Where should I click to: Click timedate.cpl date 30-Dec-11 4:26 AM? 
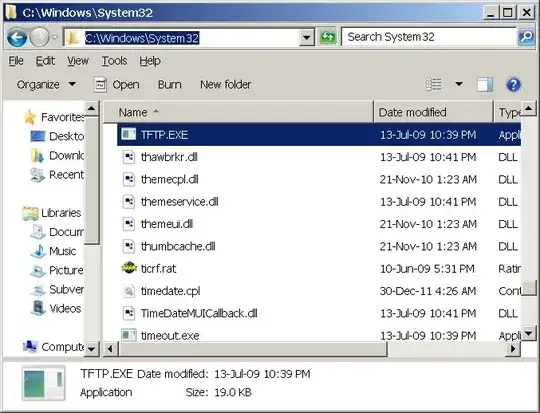(x=428, y=291)
